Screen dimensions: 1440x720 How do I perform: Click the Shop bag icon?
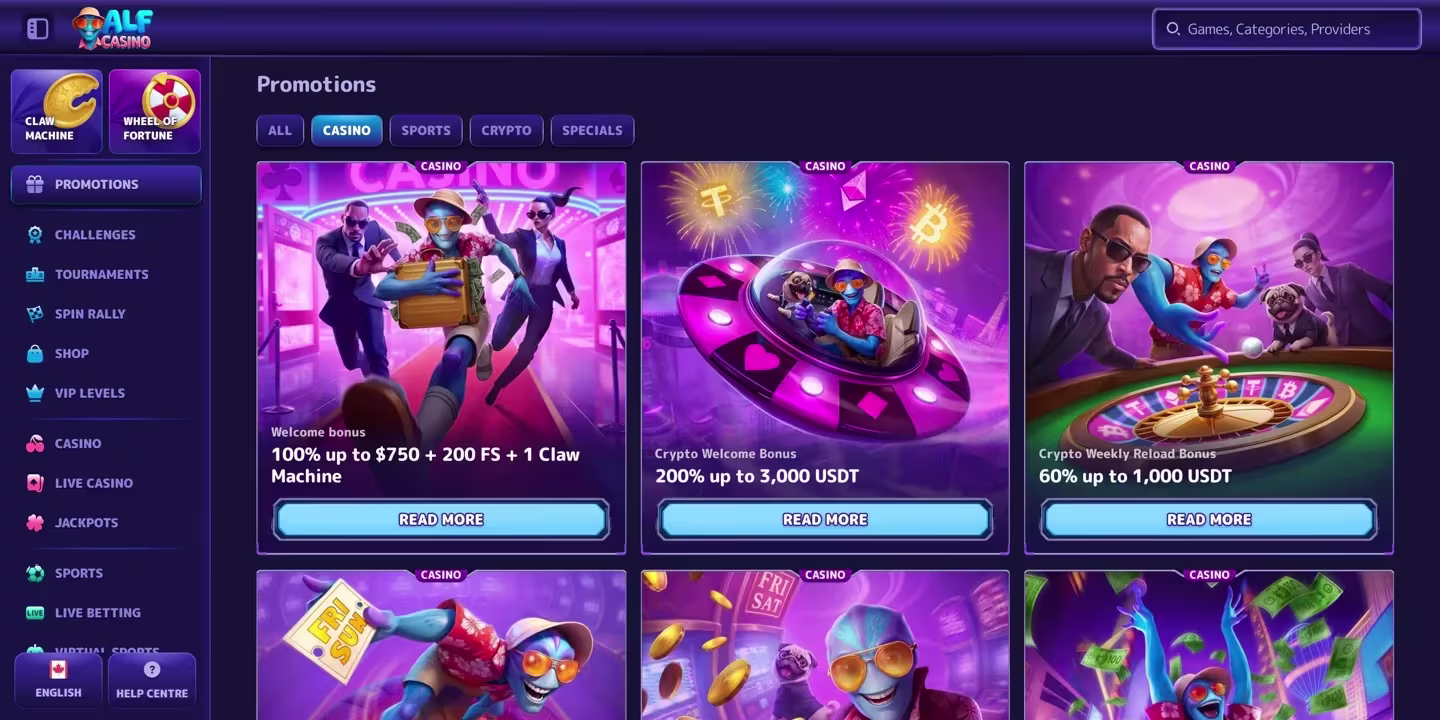35,353
